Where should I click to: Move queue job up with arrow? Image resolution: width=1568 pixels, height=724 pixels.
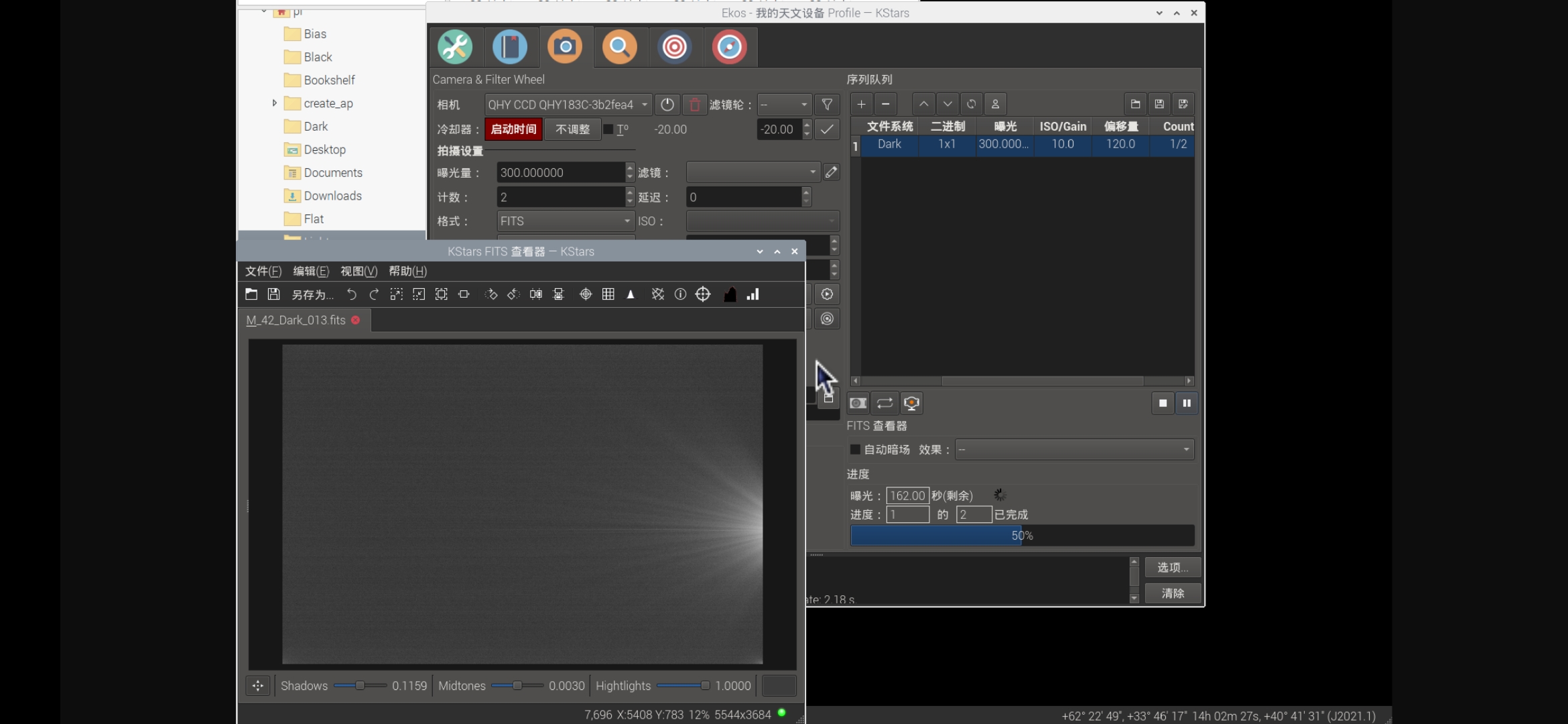[x=923, y=104]
